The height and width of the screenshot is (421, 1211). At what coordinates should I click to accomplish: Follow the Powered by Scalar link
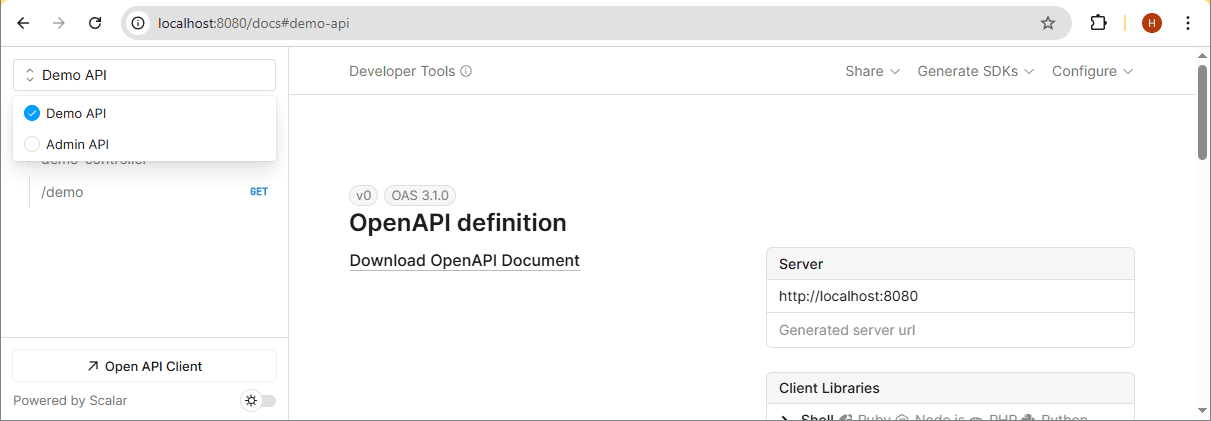[x=70, y=400]
